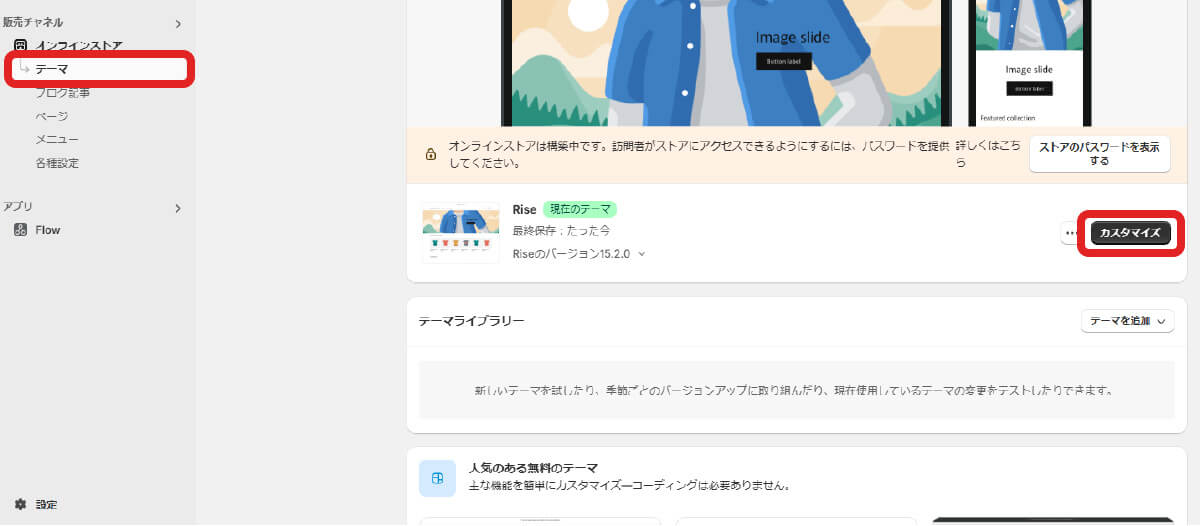
Task: Click the mobile preview of the theme
Action: (1029, 60)
